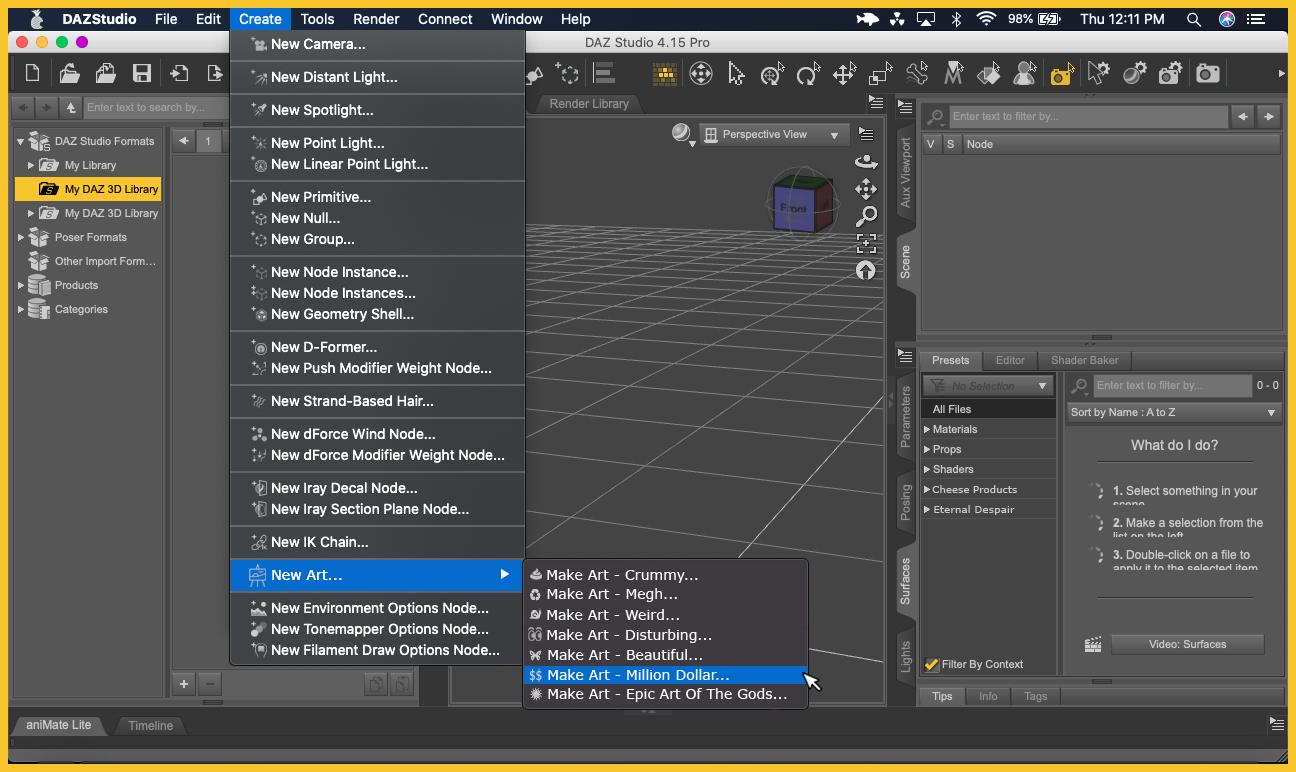
Task: Select the Node Selection arrow tool
Action: (x=737, y=73)
